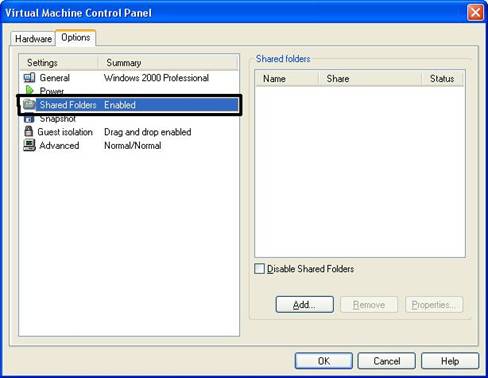Select the Options tab
The image size is (488, 378).
76,37
